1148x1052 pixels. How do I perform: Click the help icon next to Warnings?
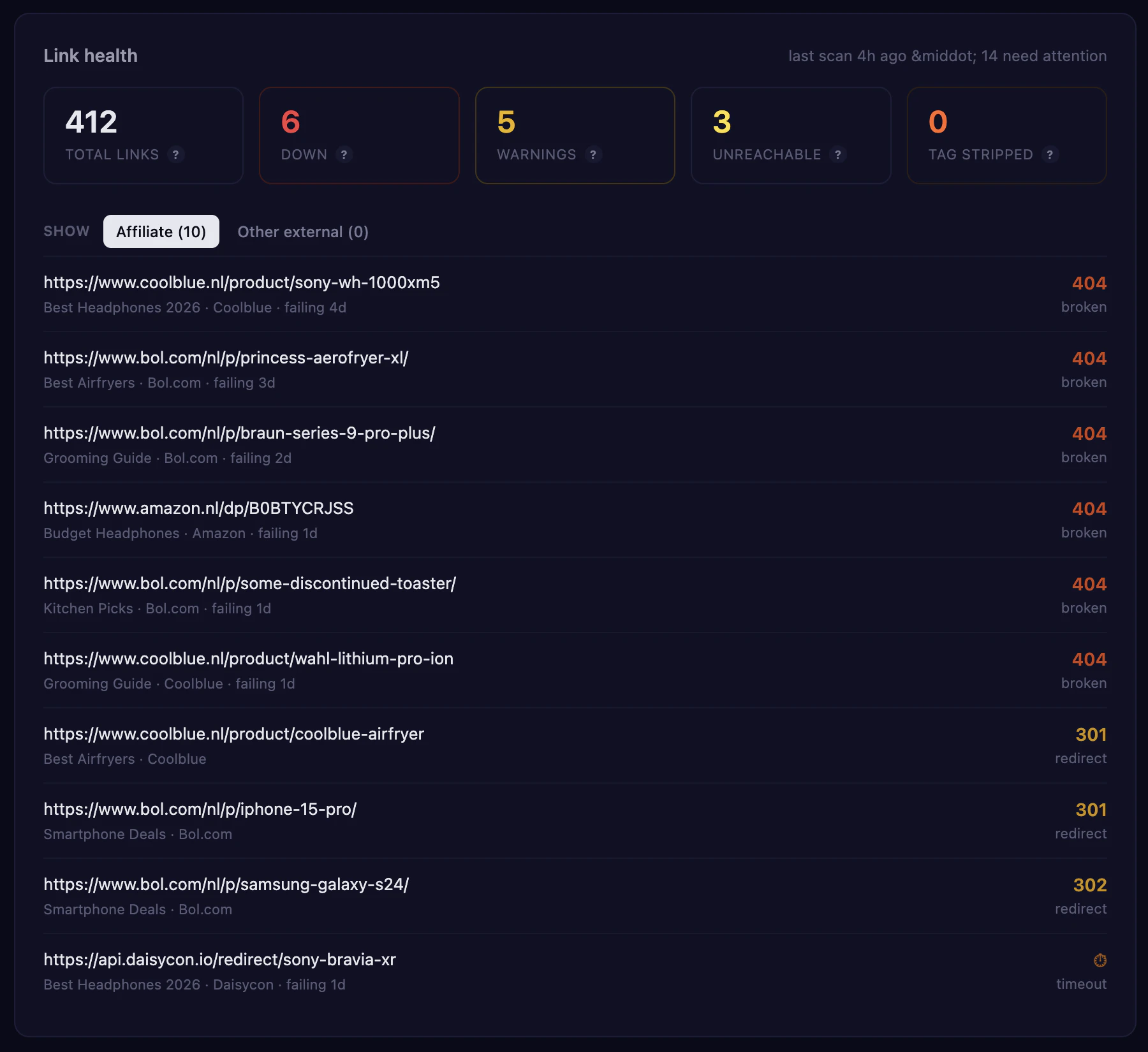(593, 154)
